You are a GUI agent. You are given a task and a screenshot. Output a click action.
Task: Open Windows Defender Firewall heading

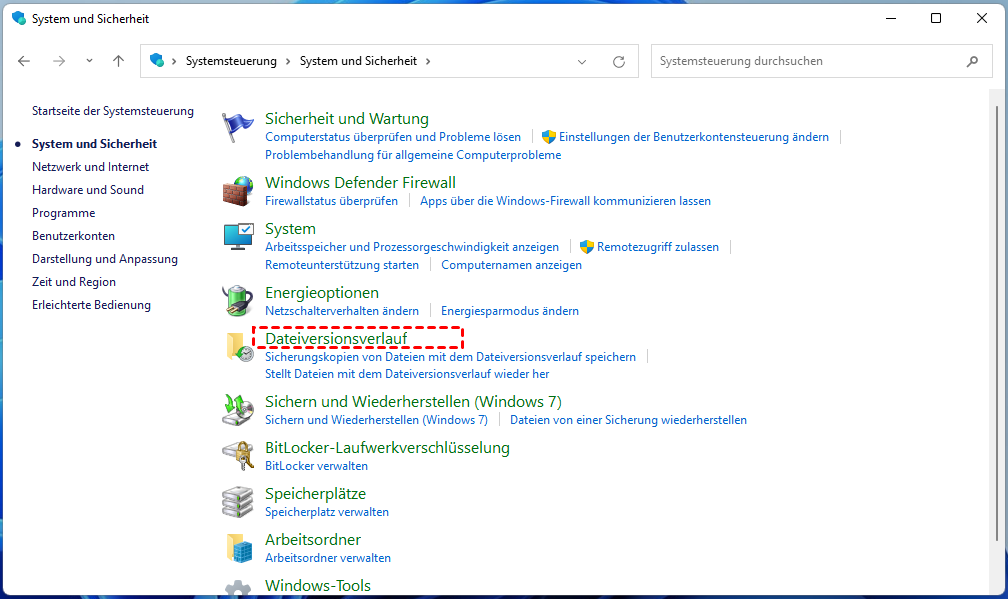(360, 183)
